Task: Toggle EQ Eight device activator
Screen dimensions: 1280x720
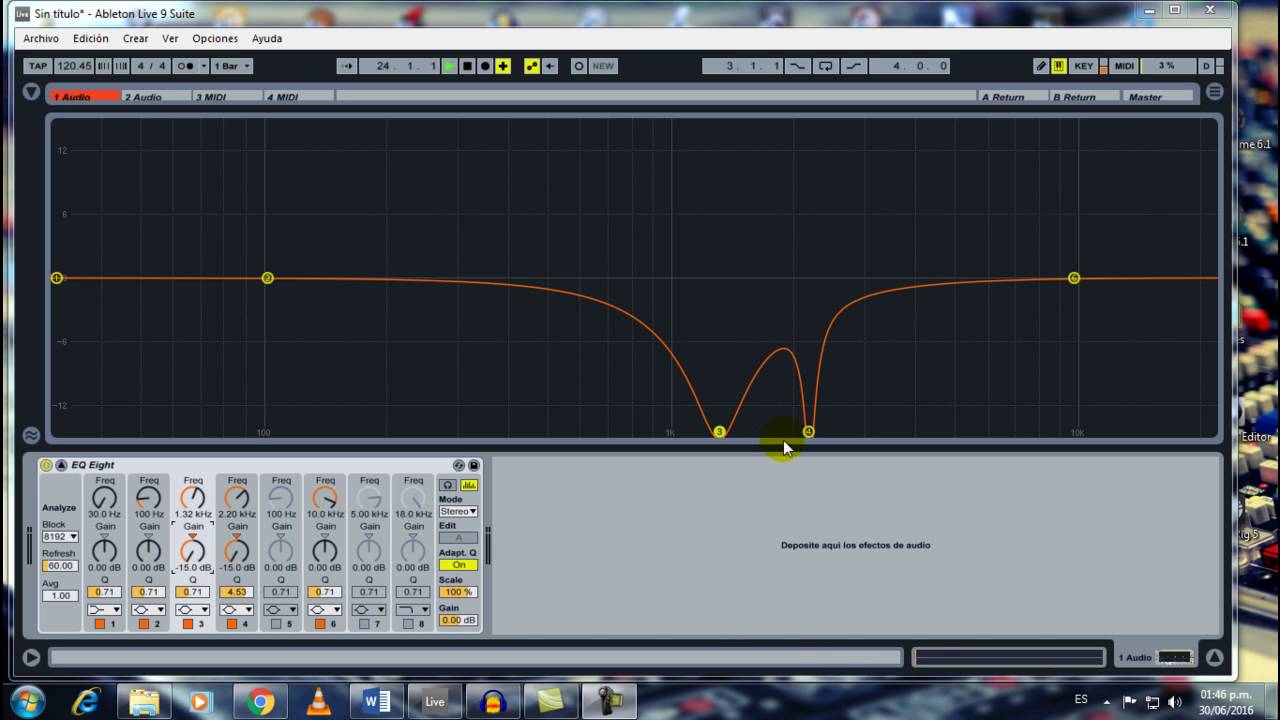Action: coord(46,465)
